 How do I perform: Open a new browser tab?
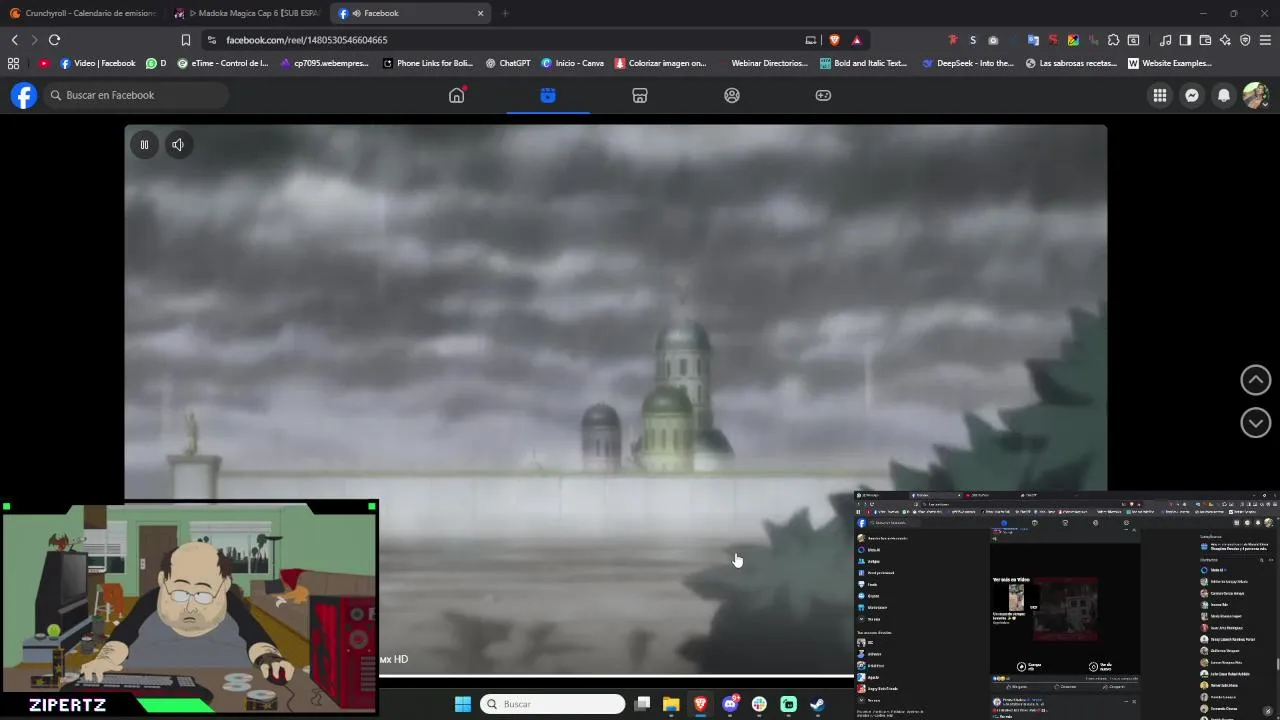click(505, 13)
